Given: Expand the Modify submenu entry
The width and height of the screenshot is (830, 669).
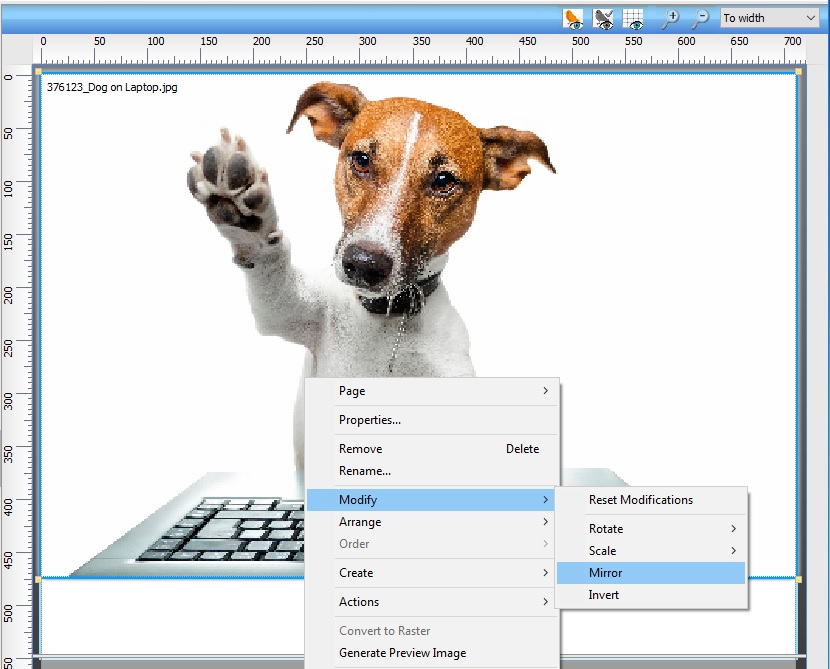Looking at the screenshot, I should click(x=431, y=500).
